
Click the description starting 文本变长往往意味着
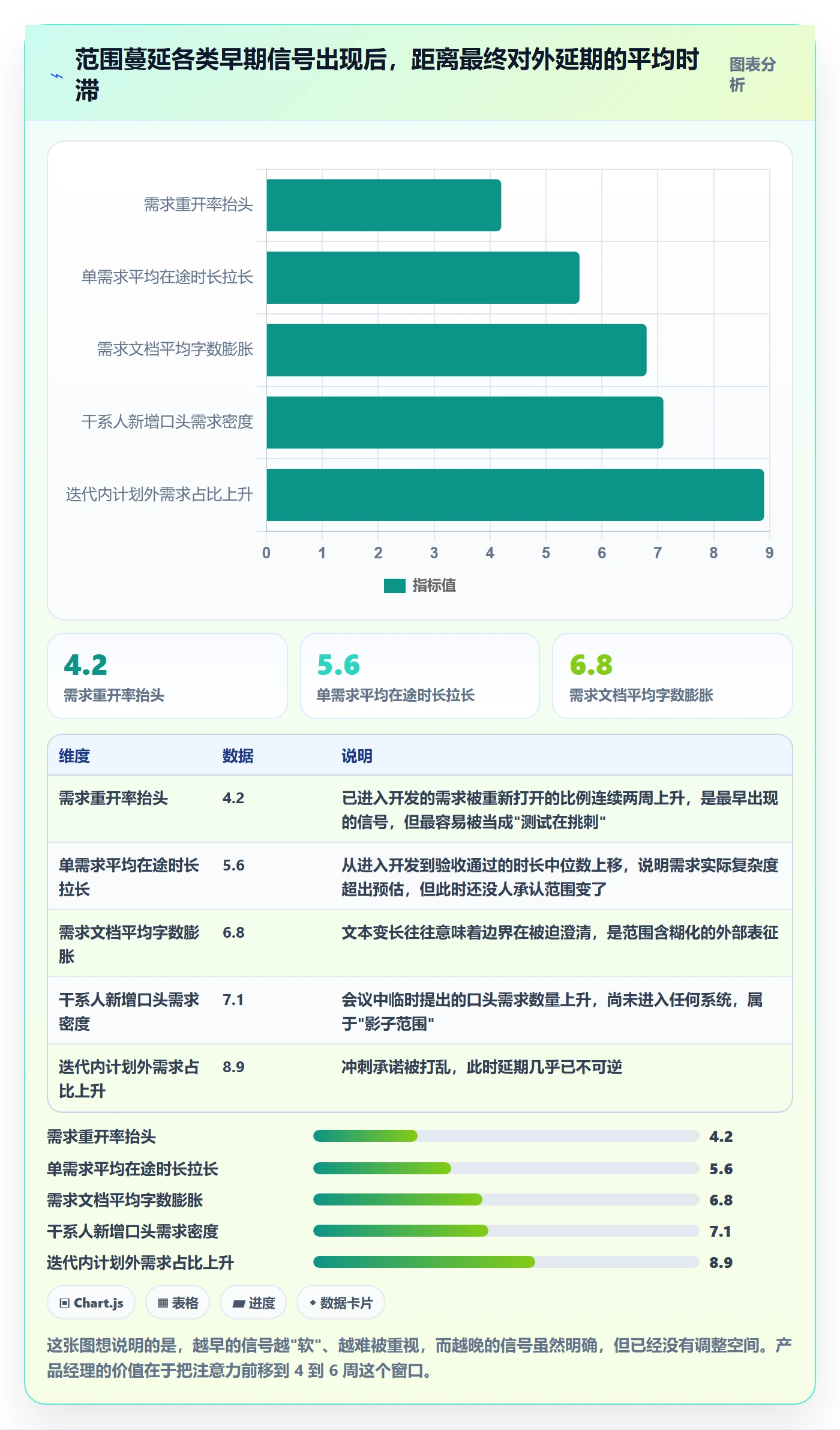[560, 932]
